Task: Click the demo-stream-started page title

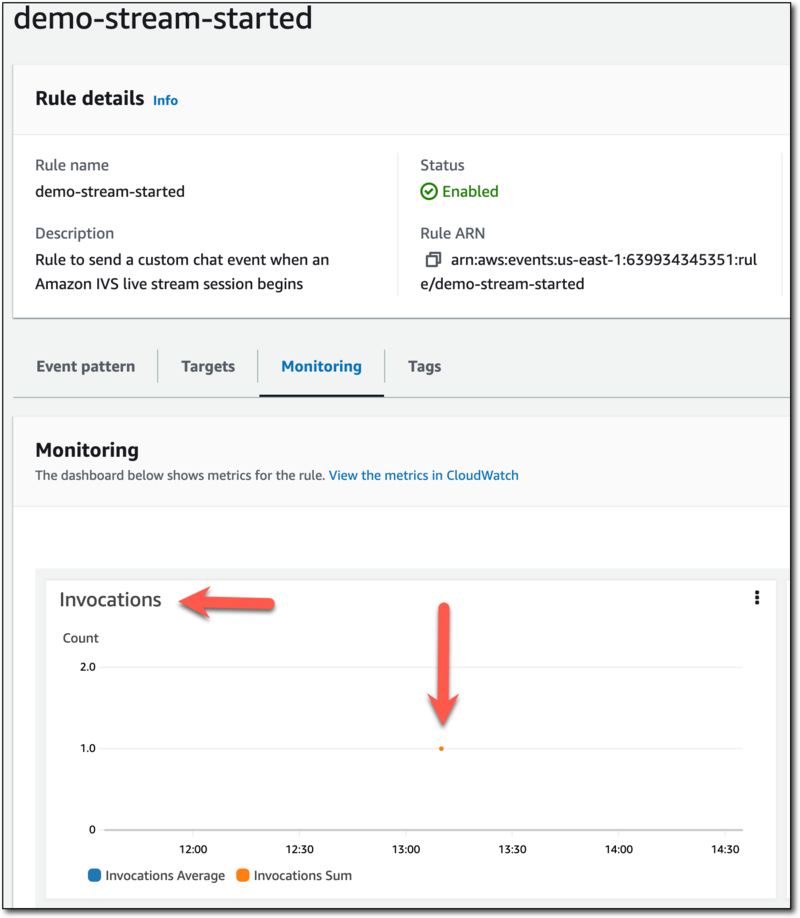Action: point(164,19)
